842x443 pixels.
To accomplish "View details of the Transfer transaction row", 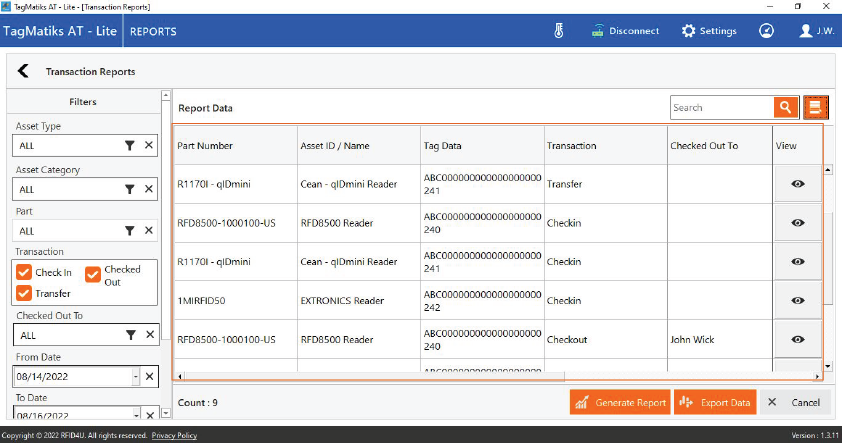I will (x=797, y=184).
